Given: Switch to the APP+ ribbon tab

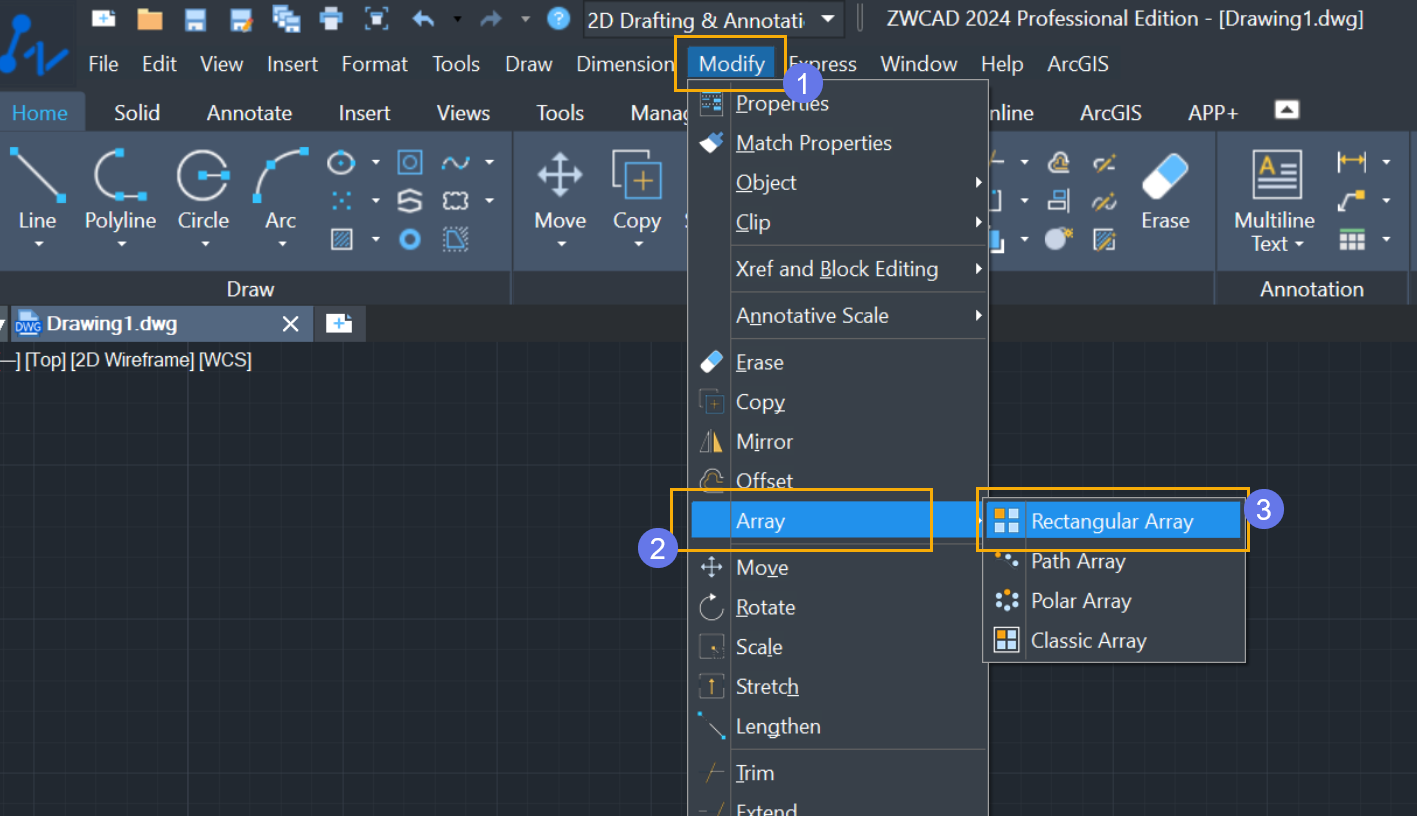Looking at the screenshot, I should (x=1213, y=113).
